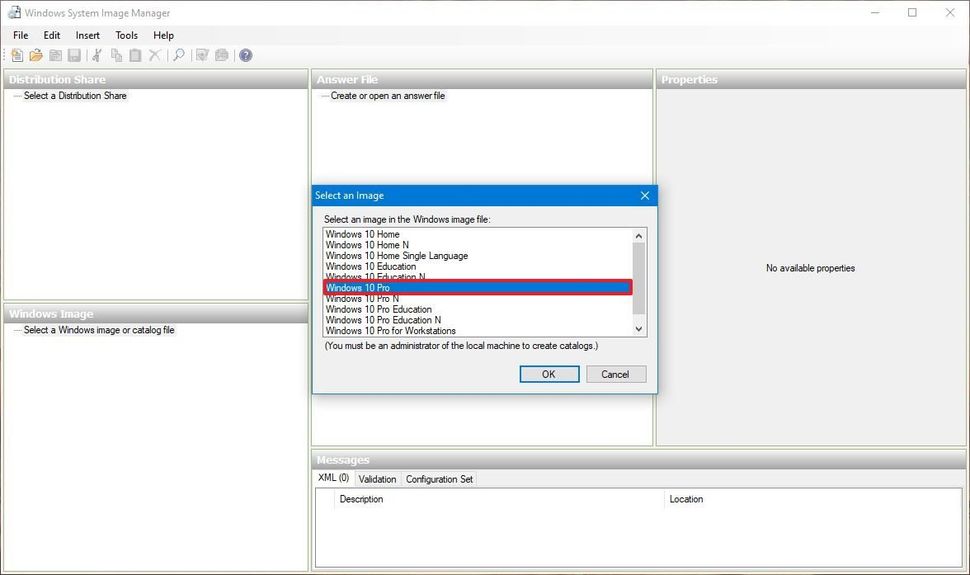Click 'Select a Windows image or catalog file'
970x575 pixels.
pyautogui.click(x=99, y=330)
